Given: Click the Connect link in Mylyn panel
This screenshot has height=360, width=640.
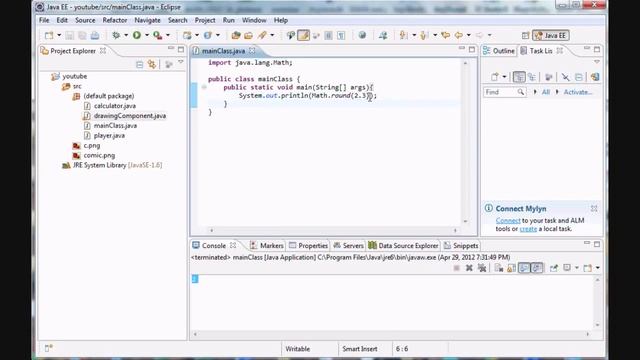Looking at the screenshot, I should 508,220.
